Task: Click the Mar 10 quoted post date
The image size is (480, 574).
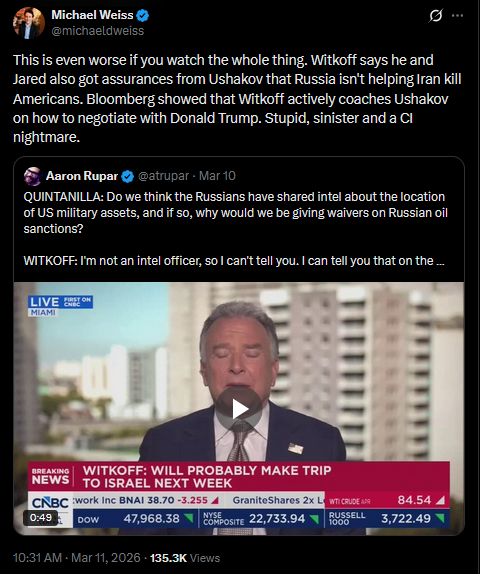Action: 217,176
